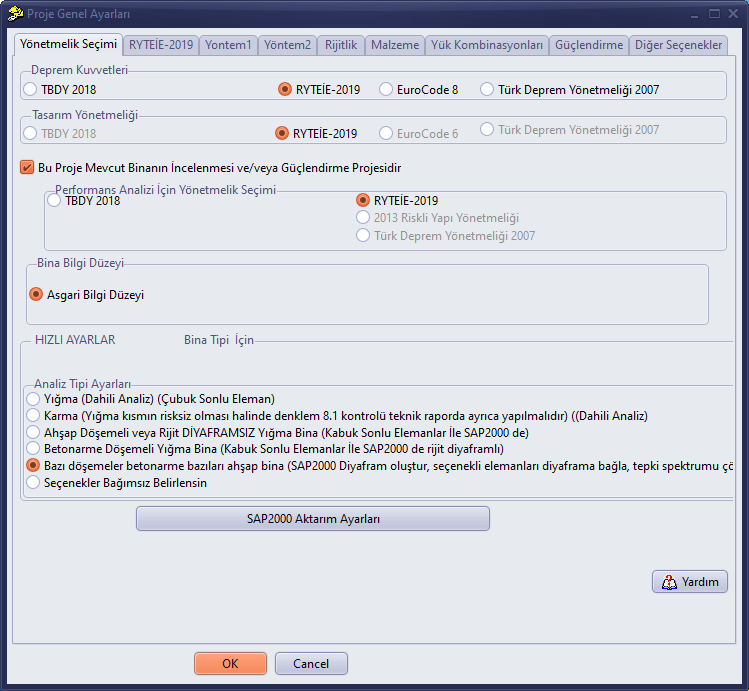Select the Yönetmelik Seçimi tab
This screenshot has height=691, width=749.
pos(68,44)
